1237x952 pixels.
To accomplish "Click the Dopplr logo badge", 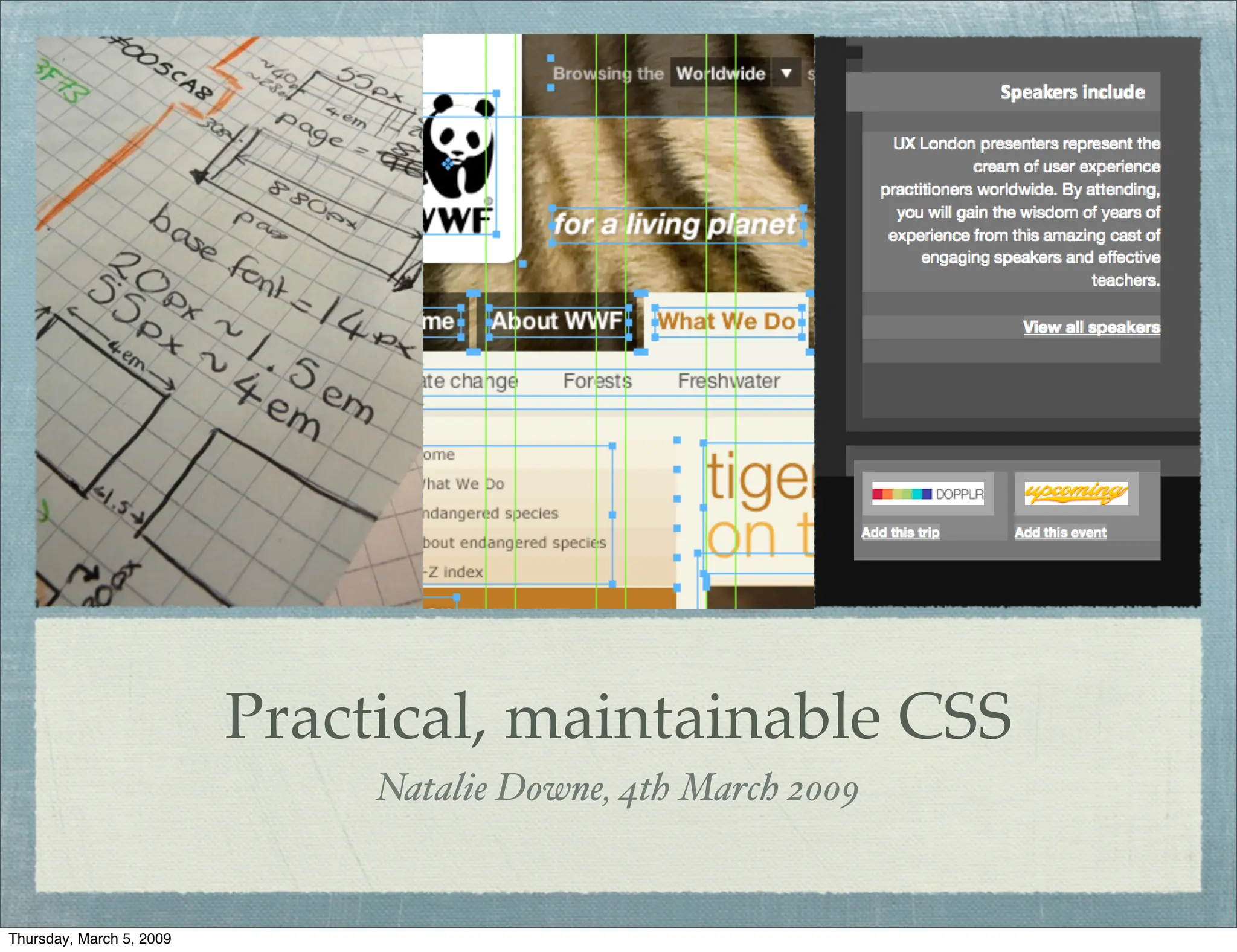I will click(928, 494).
